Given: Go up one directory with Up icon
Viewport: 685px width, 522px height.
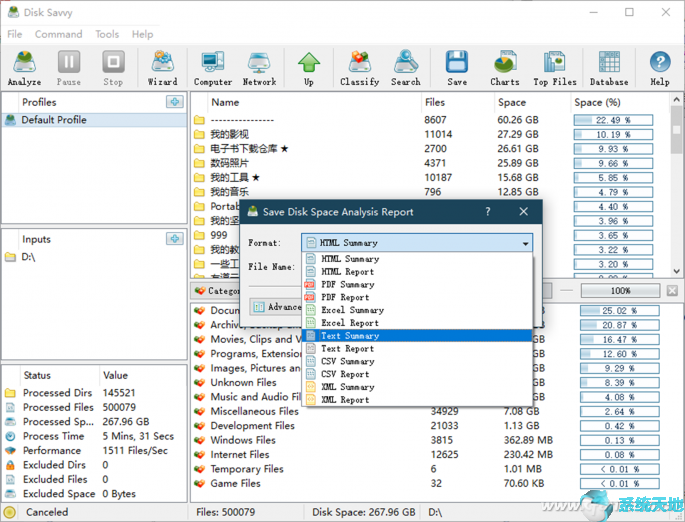Looking at the screenshot, I should [309, 68].
